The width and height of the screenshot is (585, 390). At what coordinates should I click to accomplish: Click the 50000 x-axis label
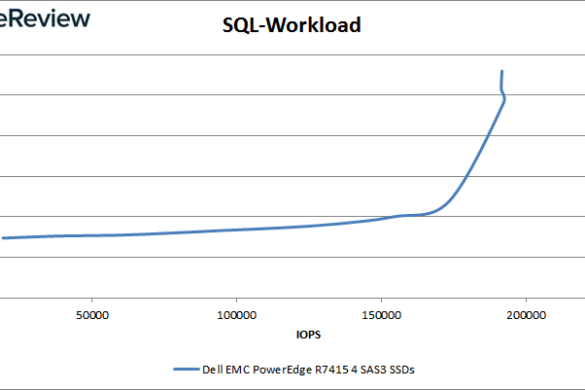[x=92, y=315]
